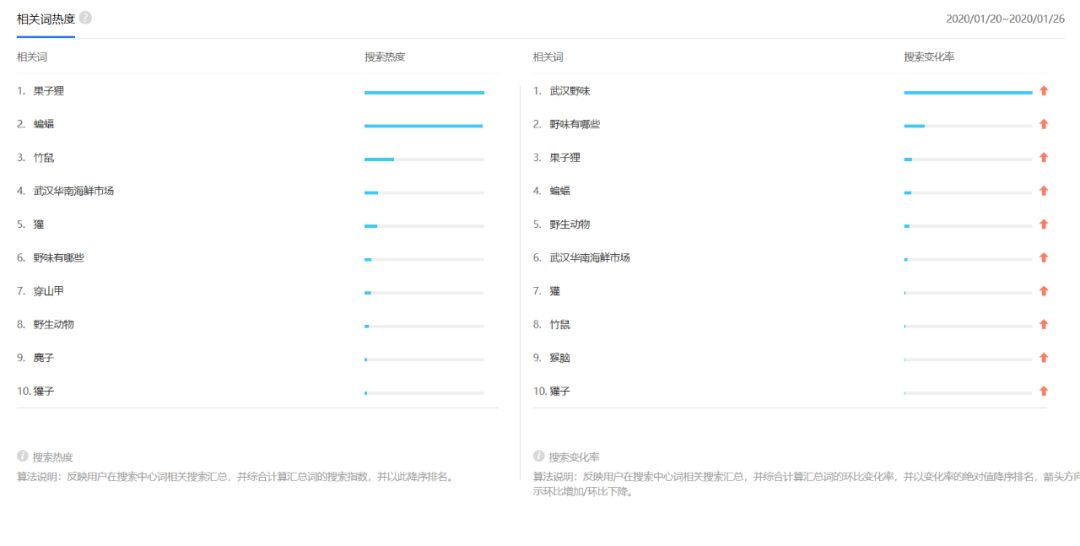Open 蝙蝠 in the 搜索热度 list

pyautogui.click(x=44, y=124)
